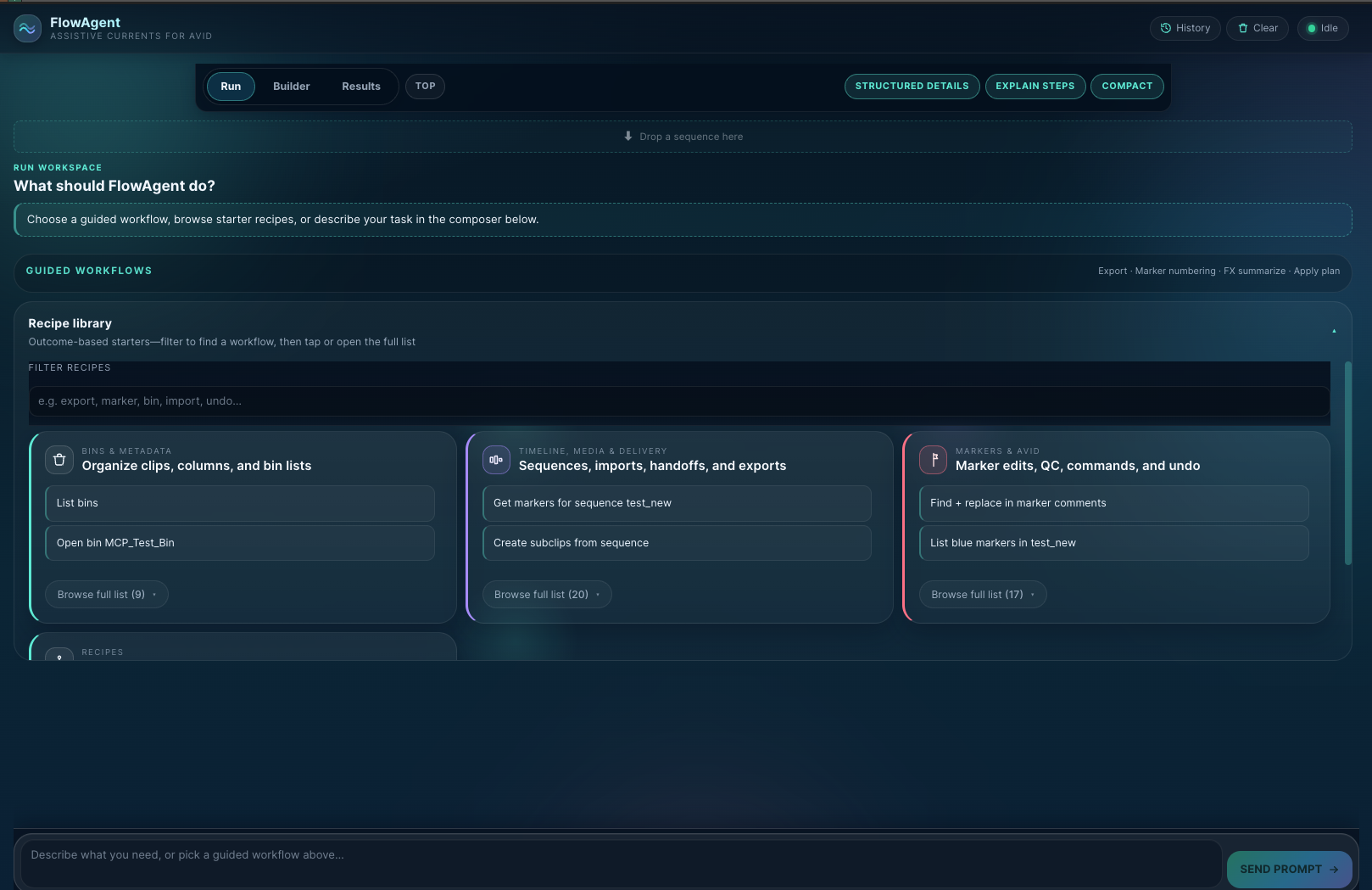
Task: Switch to the Run tab
Action: [x=231, y=87]
